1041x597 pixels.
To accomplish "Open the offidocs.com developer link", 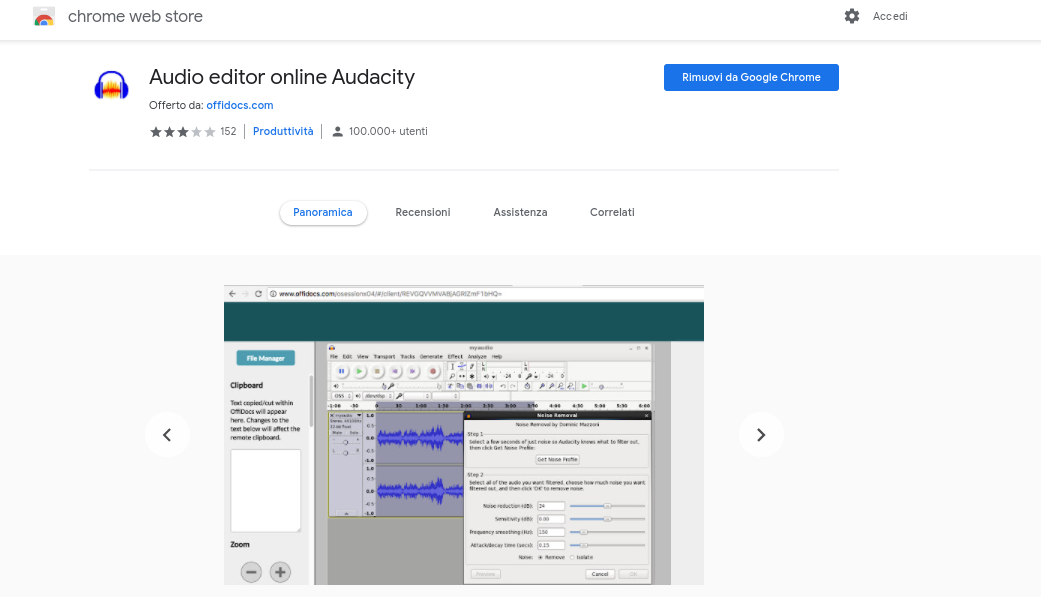I will click(240, 105).
